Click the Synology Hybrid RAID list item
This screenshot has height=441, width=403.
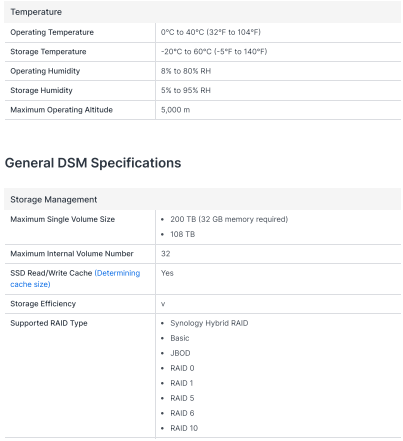(x=209, y=323)
